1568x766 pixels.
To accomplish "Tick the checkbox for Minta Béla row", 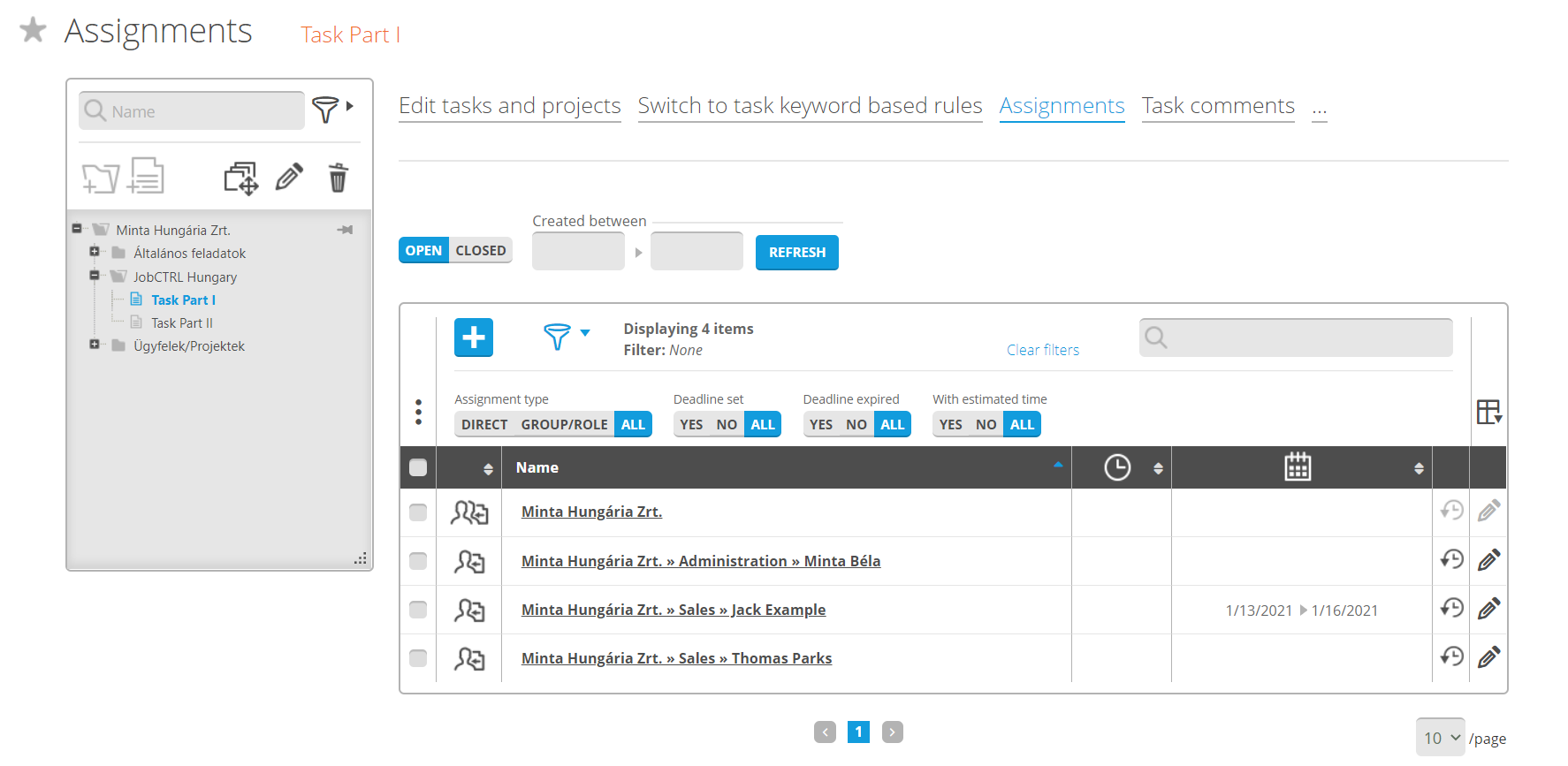I will [418, 561].
